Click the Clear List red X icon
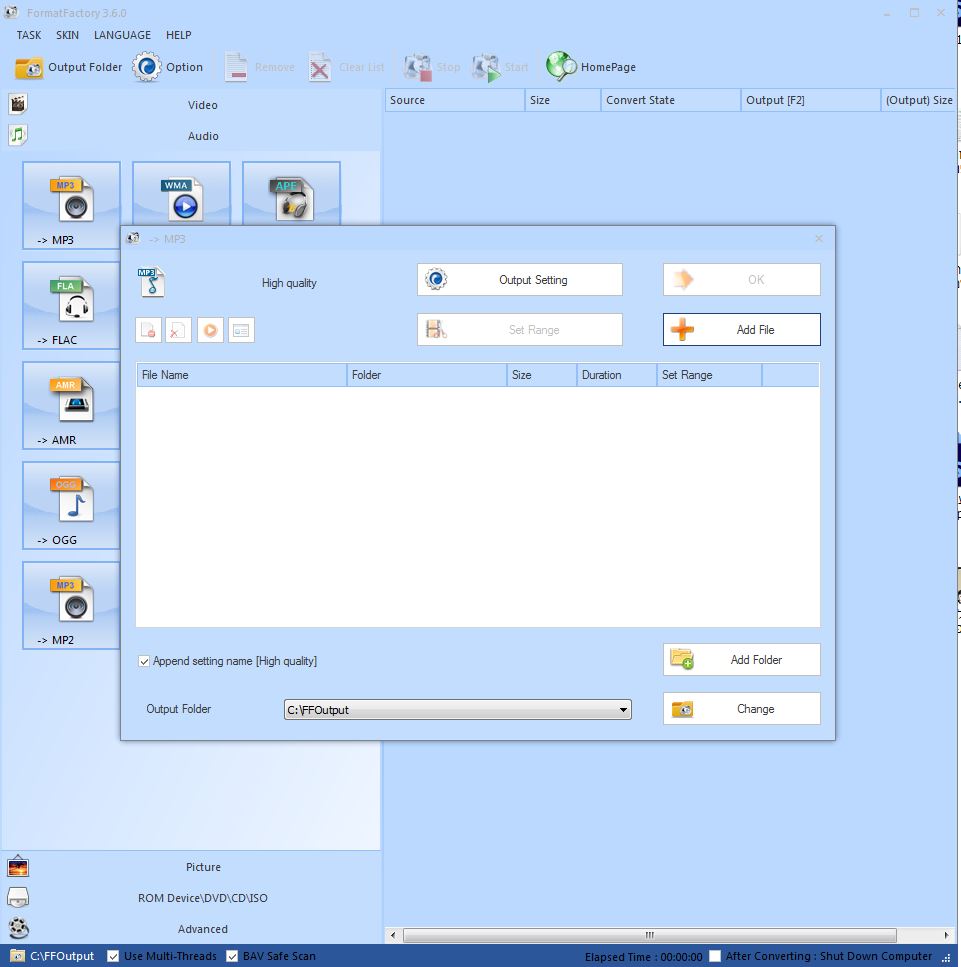Viewport: 961px width, 967px height. coord(320,67)
